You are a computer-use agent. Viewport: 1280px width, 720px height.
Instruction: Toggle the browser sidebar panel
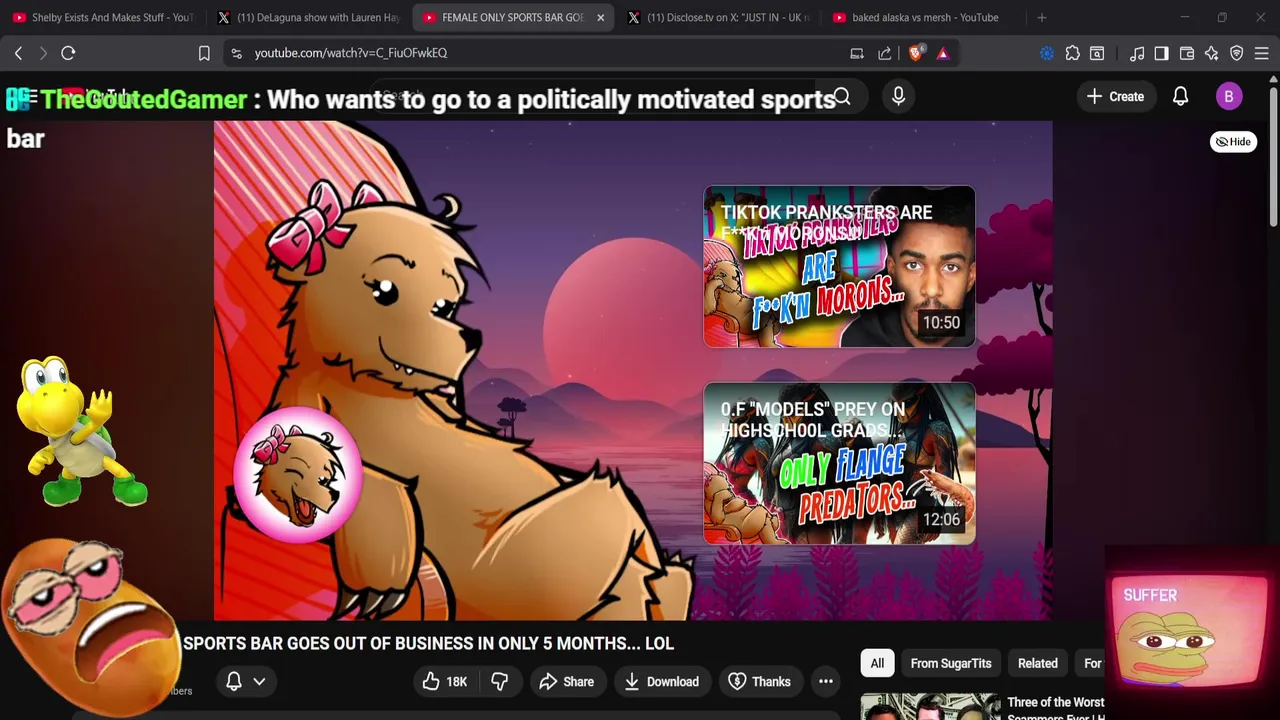click(x=1161, y=53)
